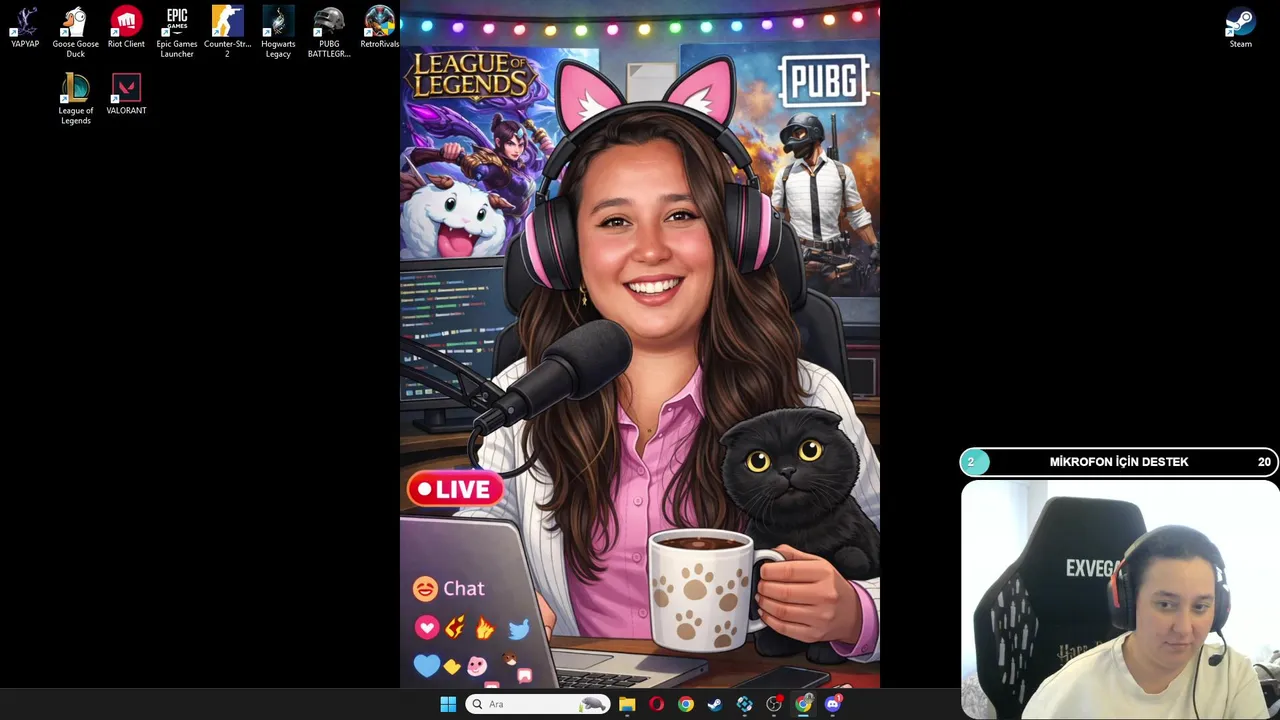
Task: Select the Riot Client desktop icon
Action: pyautogui.click(x=126, y=28)
